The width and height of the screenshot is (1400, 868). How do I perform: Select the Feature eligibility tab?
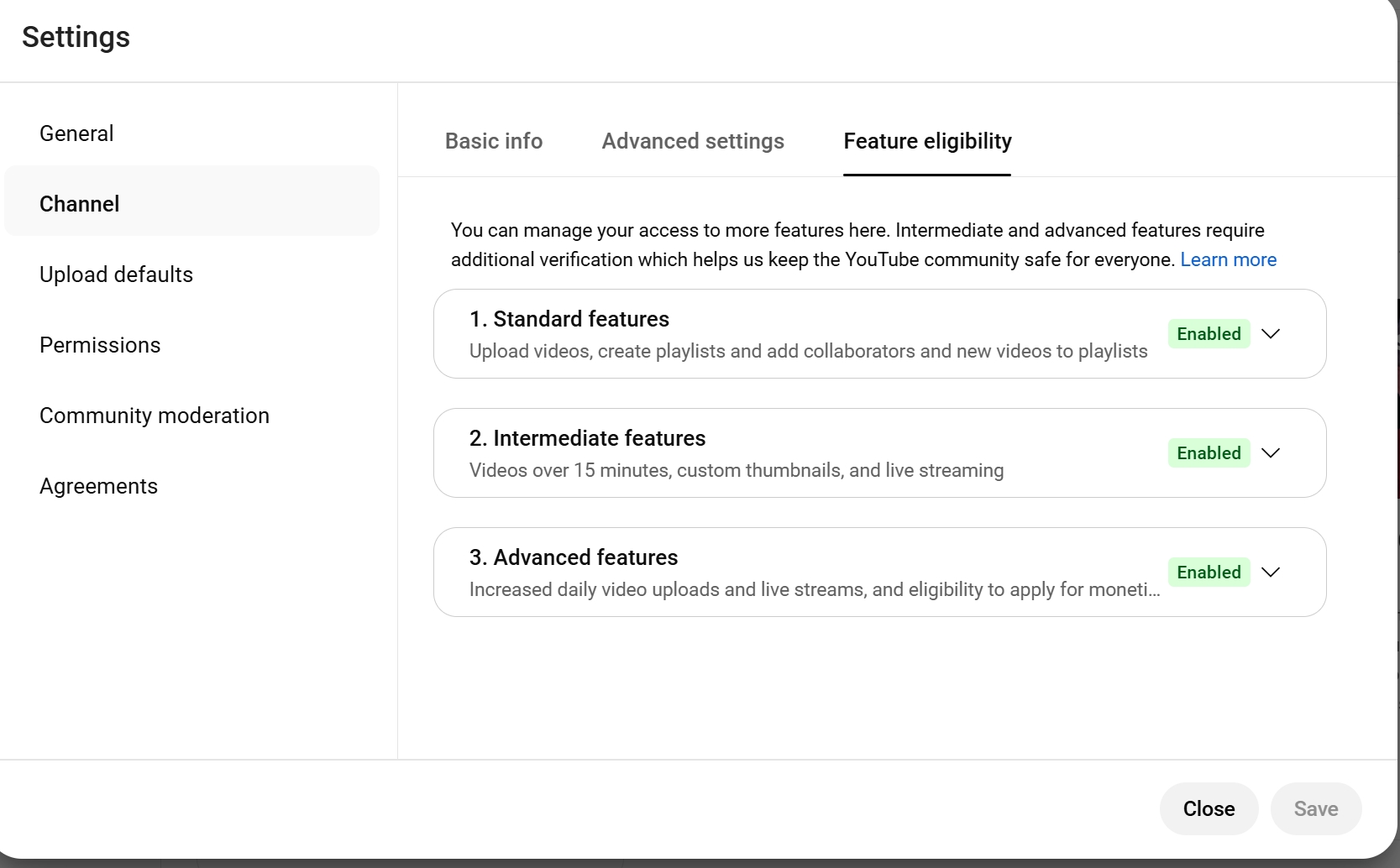927,141
